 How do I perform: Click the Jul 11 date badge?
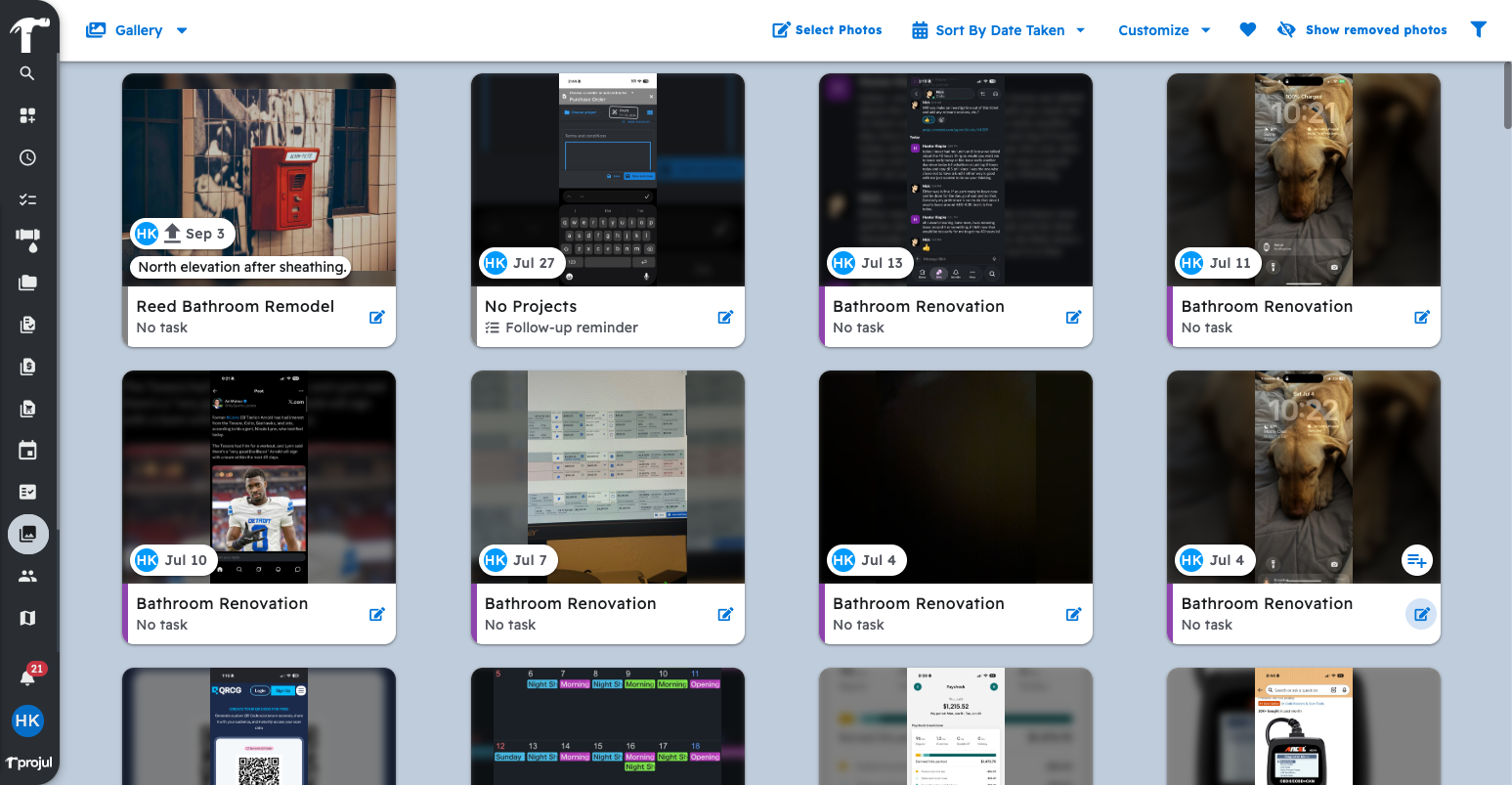coord(1218,263)
